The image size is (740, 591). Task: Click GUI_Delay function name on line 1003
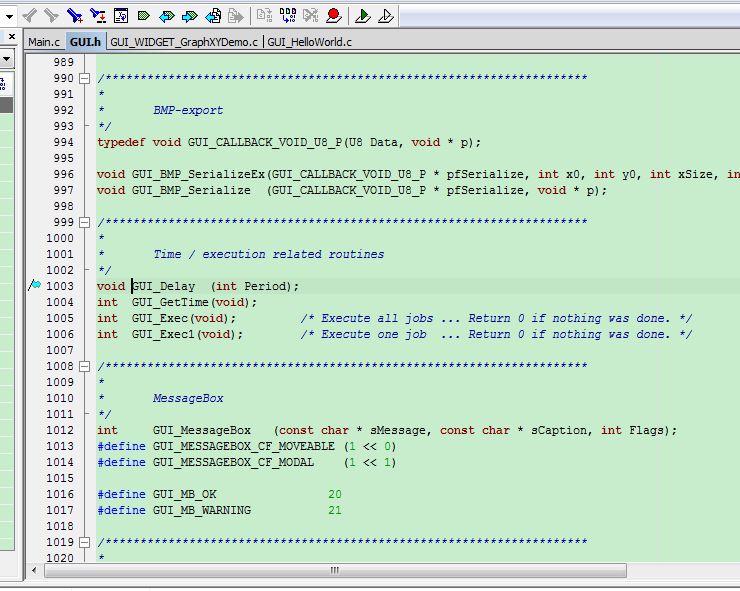point(163,287)
